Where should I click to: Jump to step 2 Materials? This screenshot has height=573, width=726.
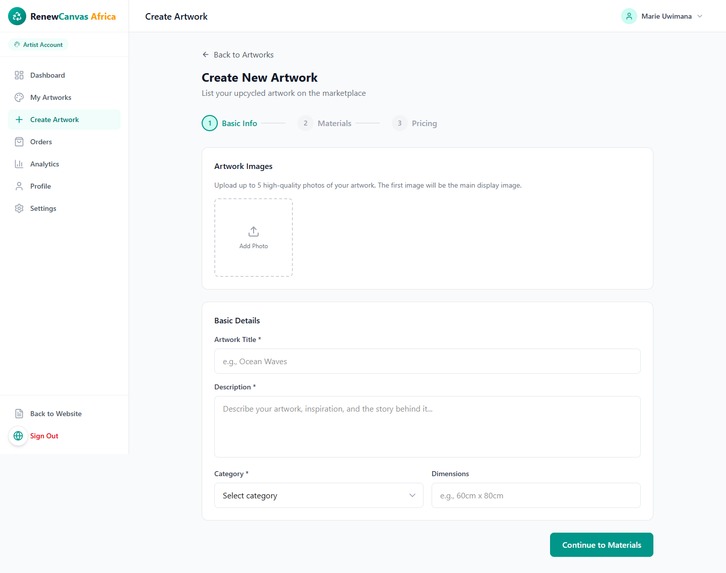(325, 123)
